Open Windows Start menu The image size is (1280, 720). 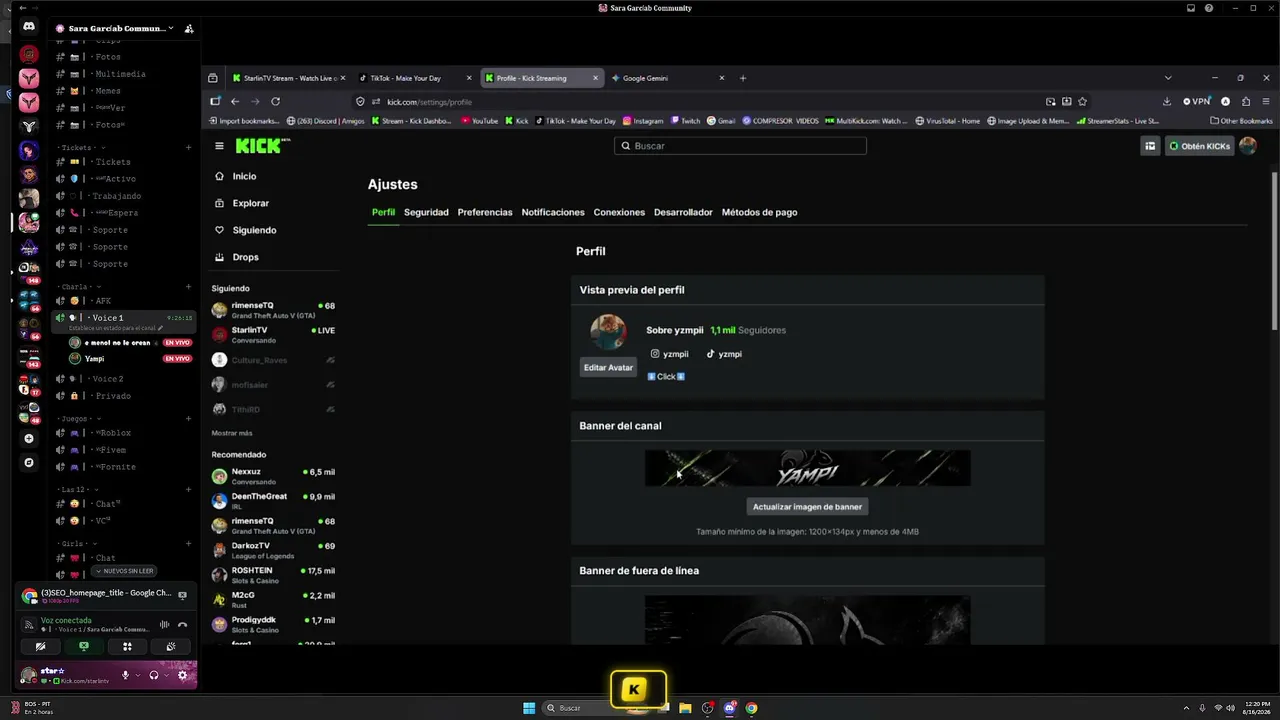pyautogui.click(x=529, y=708)
